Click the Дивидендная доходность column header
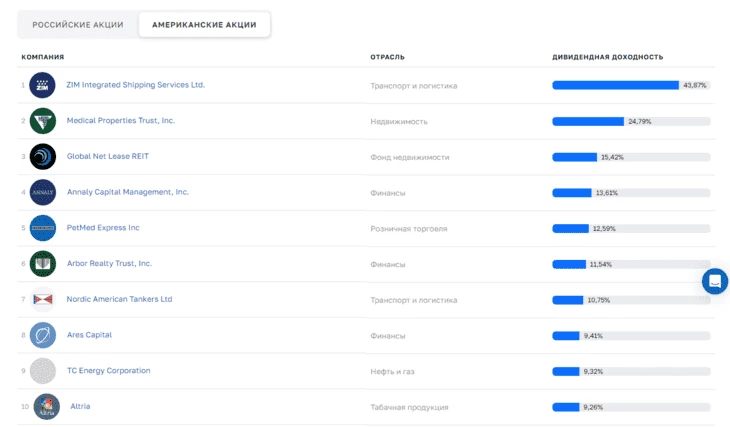This screenshot has height=427, width=730. point(608,57)
